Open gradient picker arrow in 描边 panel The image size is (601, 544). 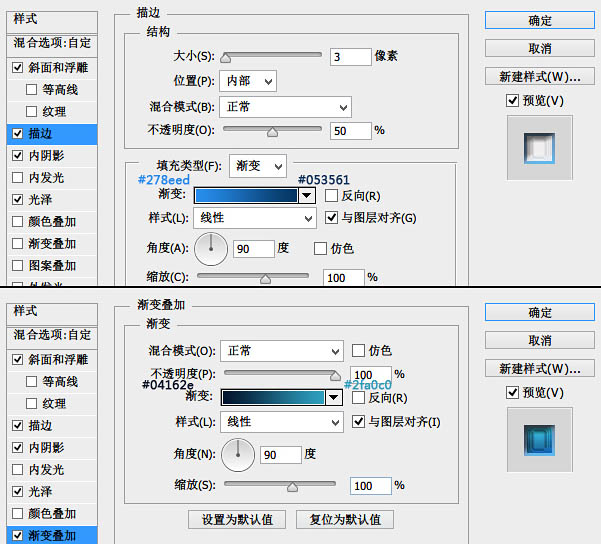point(306,196)
